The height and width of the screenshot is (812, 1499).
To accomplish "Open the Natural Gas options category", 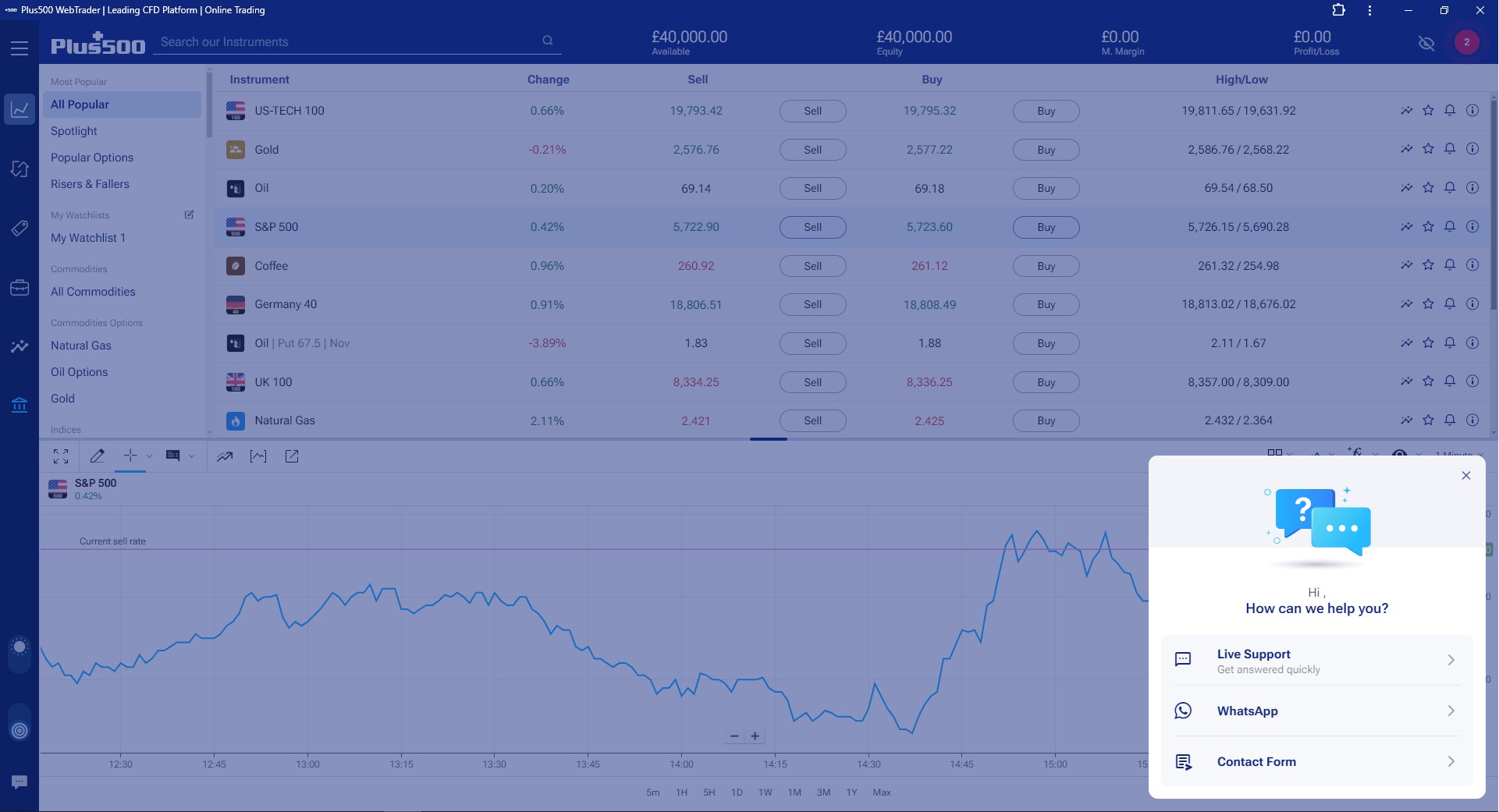I will coord(81,346).
